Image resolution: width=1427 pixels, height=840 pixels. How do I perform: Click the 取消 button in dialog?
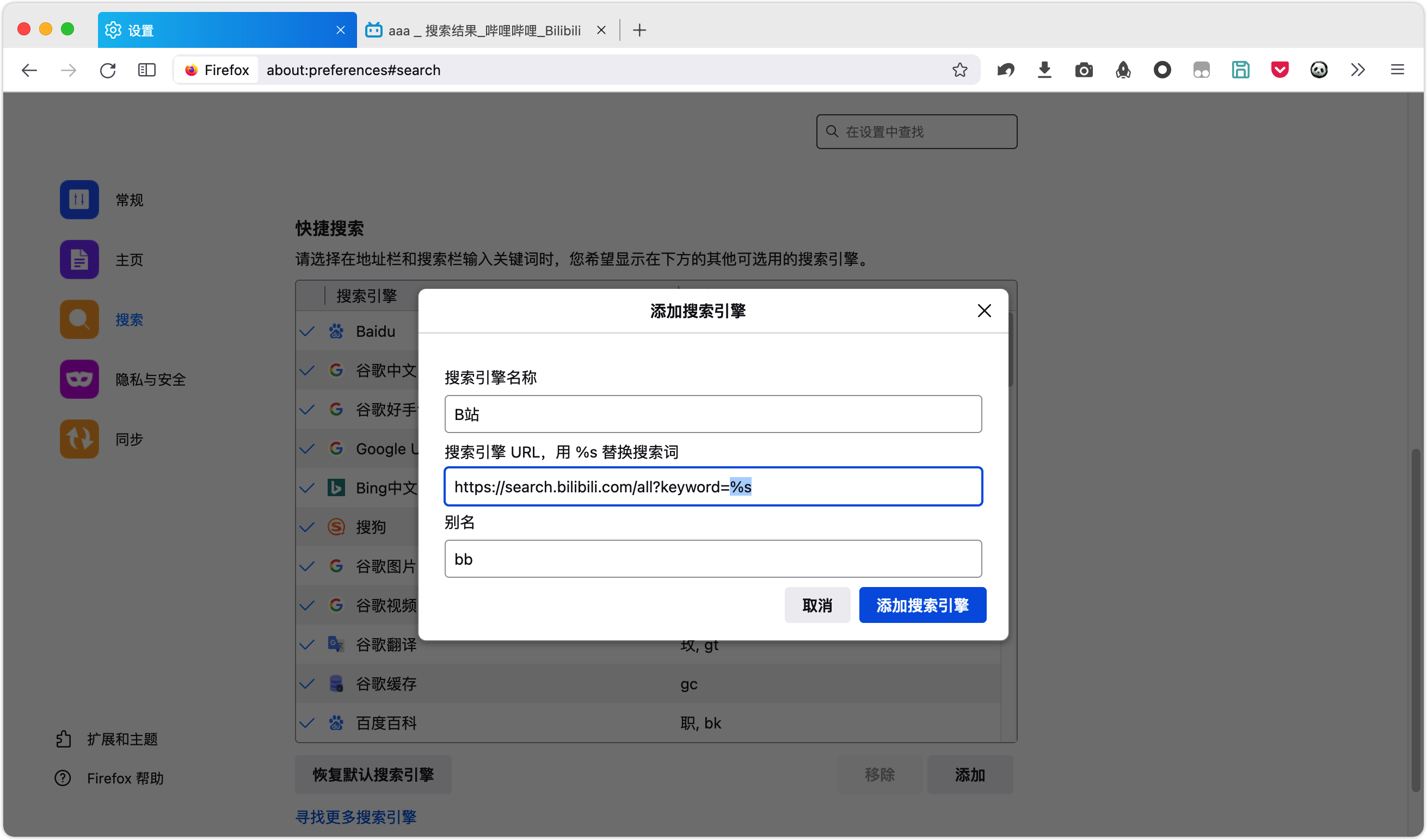[x=816, y=605]
